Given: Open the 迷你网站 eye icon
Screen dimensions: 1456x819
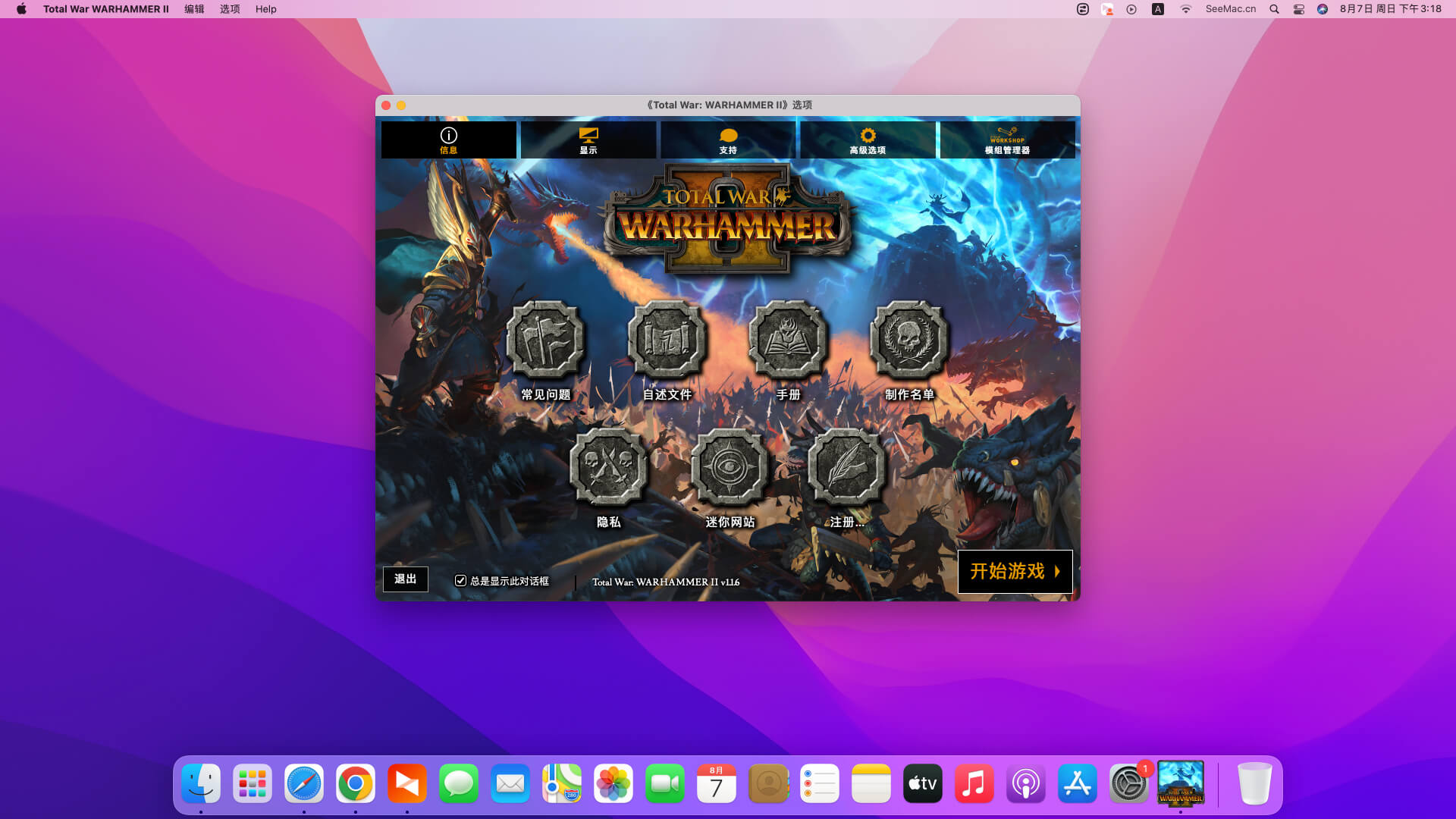Looking at the screenshot, I should coord(730,468).
